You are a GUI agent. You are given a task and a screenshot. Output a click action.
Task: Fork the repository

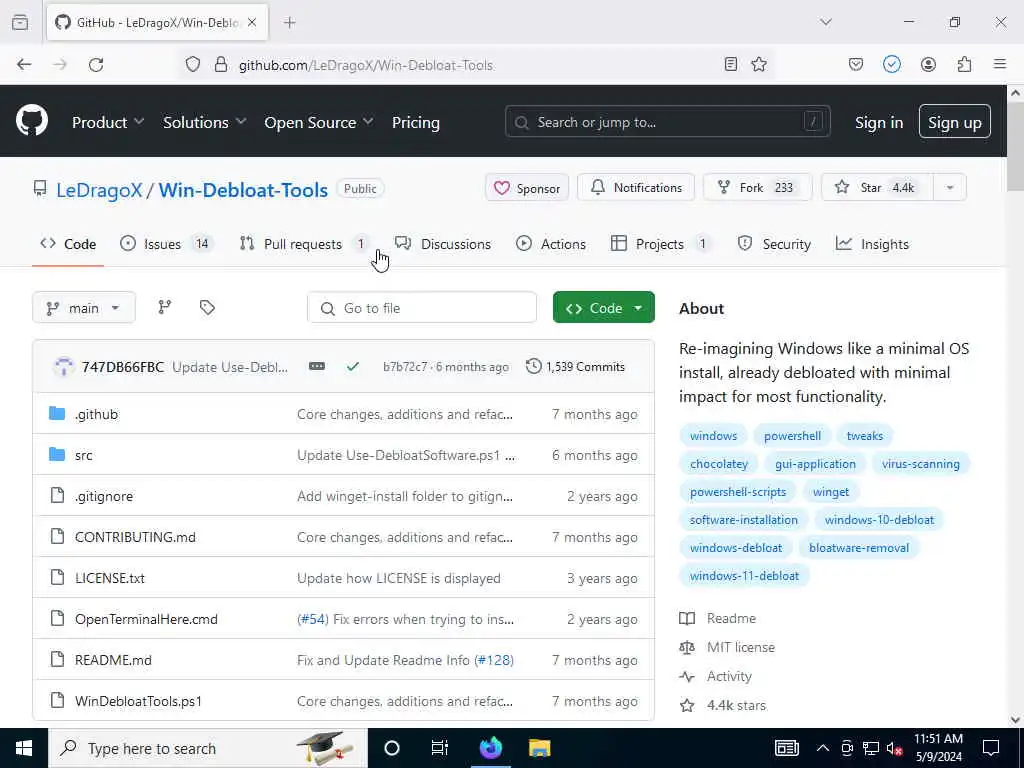click(x=757, y=187)
